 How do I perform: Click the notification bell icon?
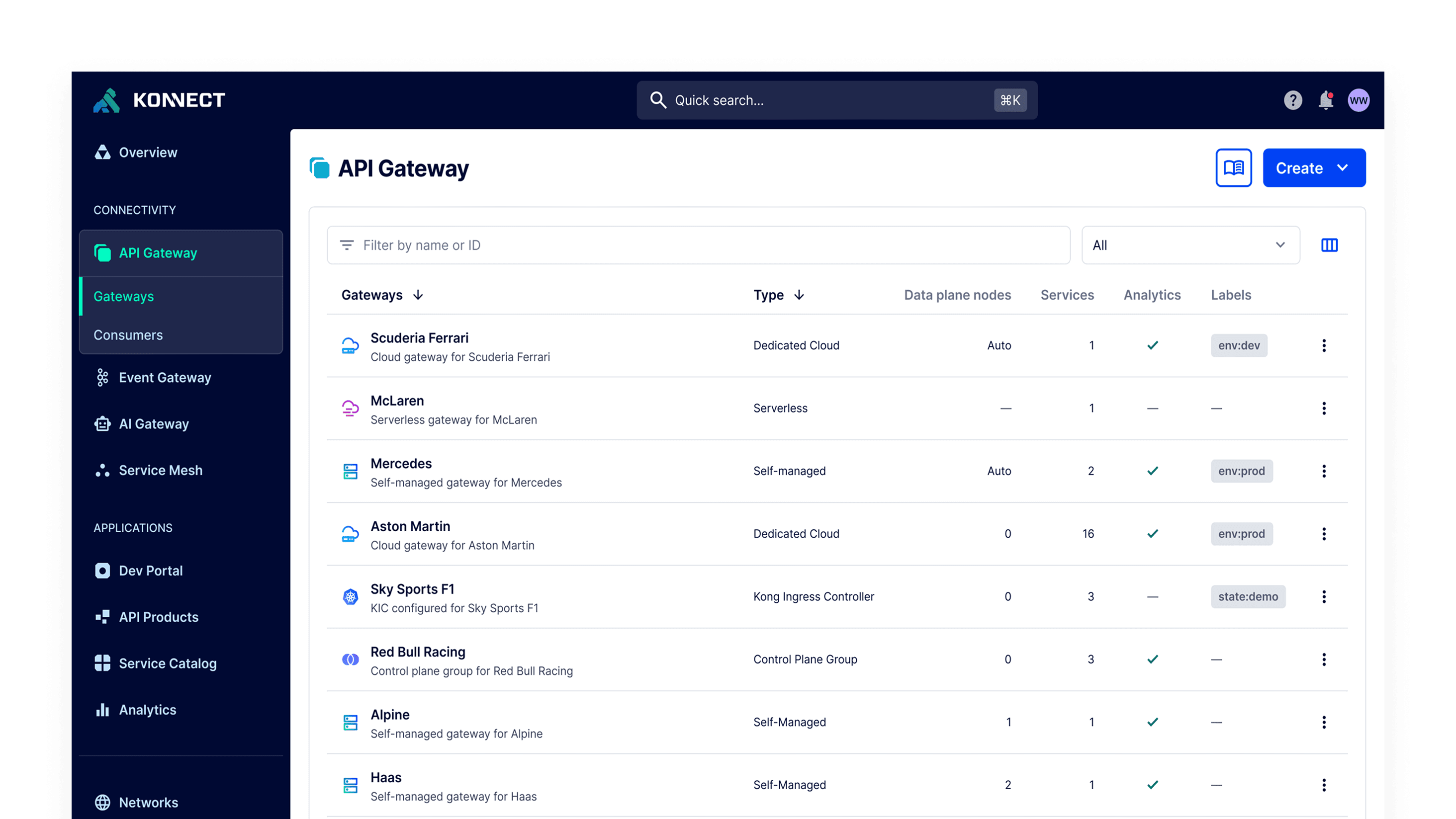[1326, 100]
